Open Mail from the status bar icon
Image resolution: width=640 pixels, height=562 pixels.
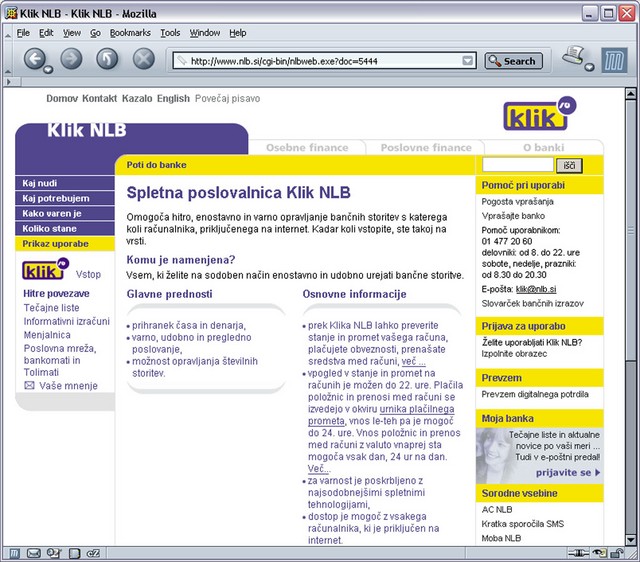pyautogui.click(x=33, y=553)
